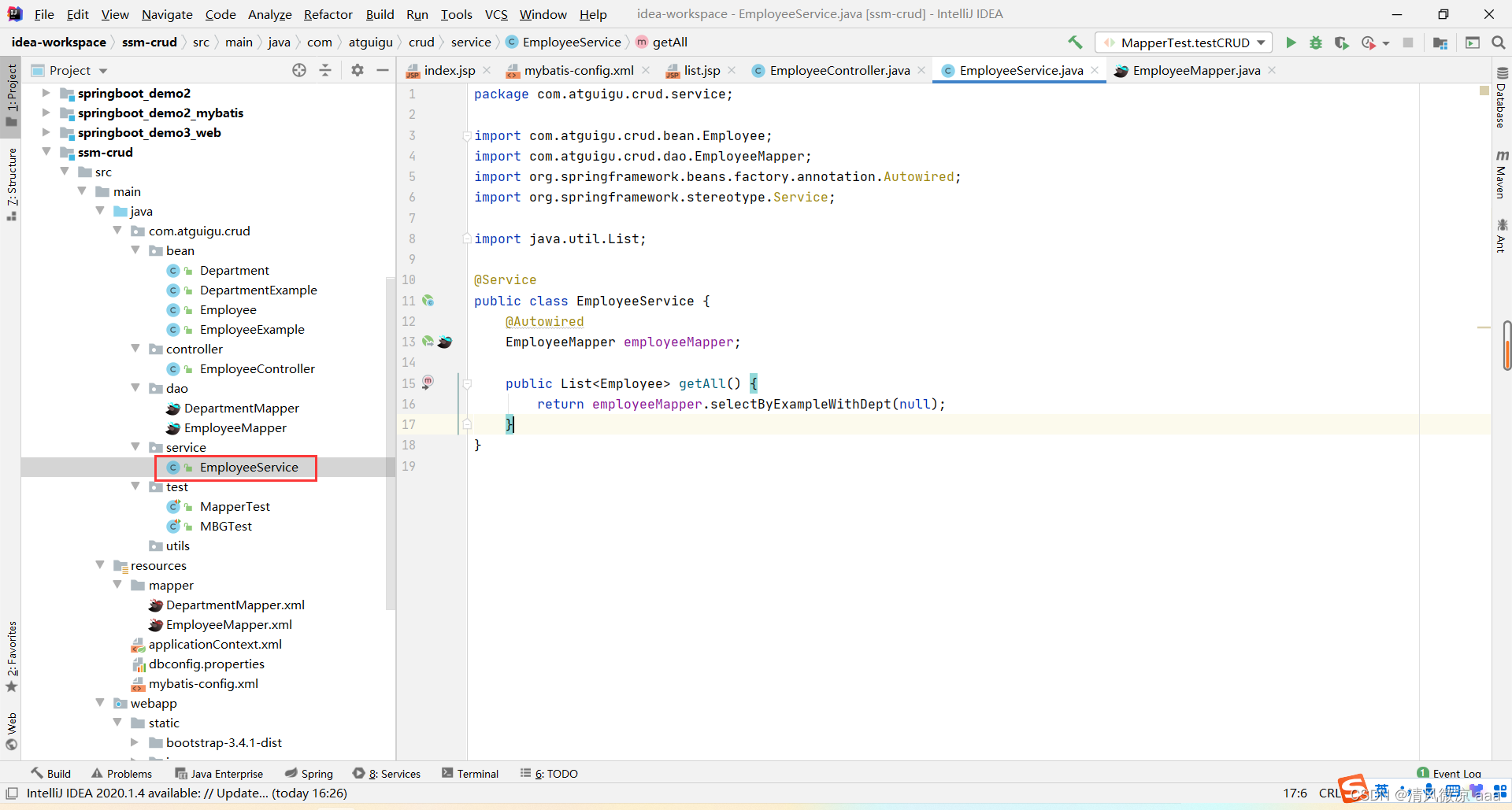
Task: Open the Refactor menu
Action: 328,14
